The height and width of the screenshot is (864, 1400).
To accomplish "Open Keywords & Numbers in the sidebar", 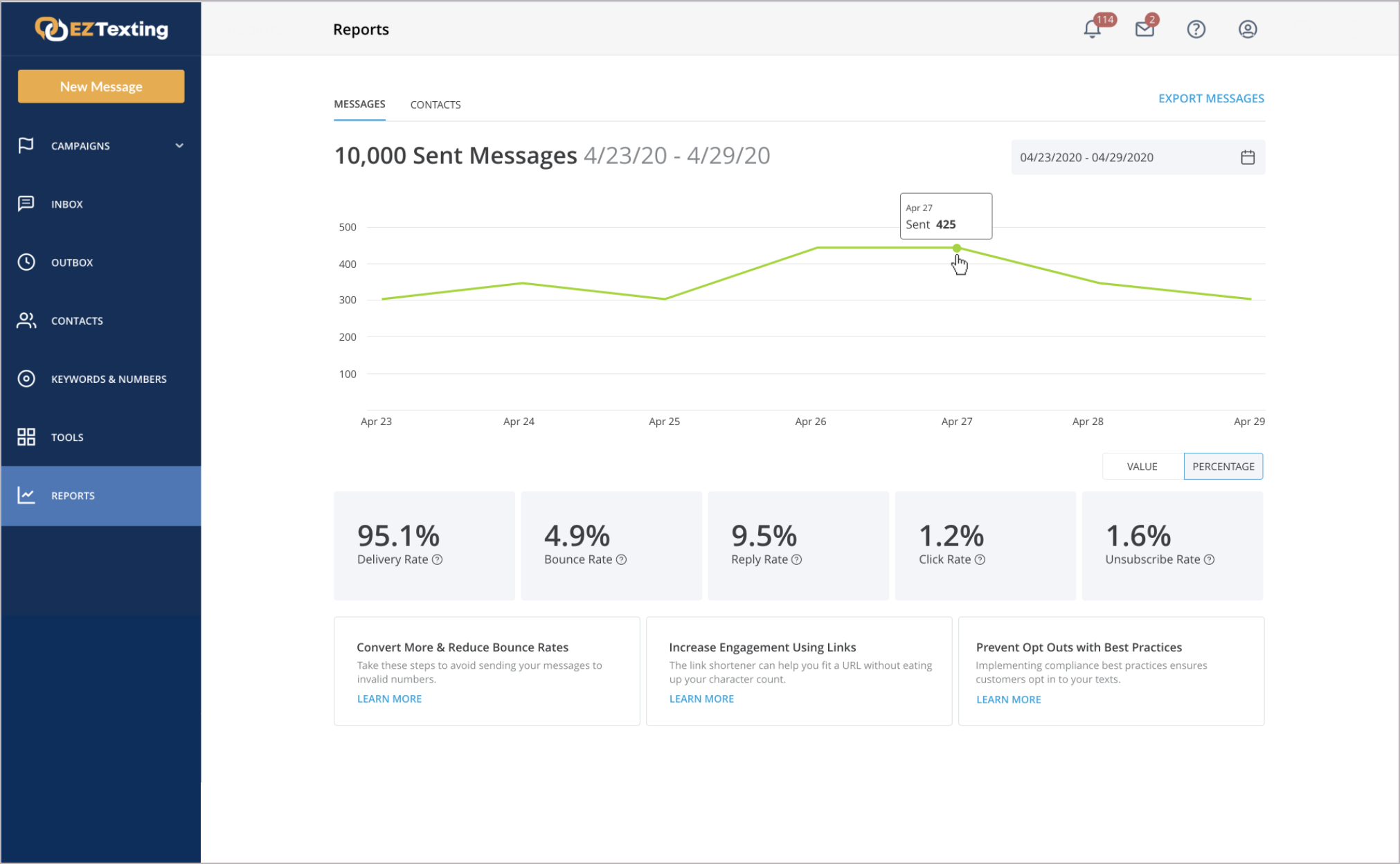I will click(x=109, y=379).
